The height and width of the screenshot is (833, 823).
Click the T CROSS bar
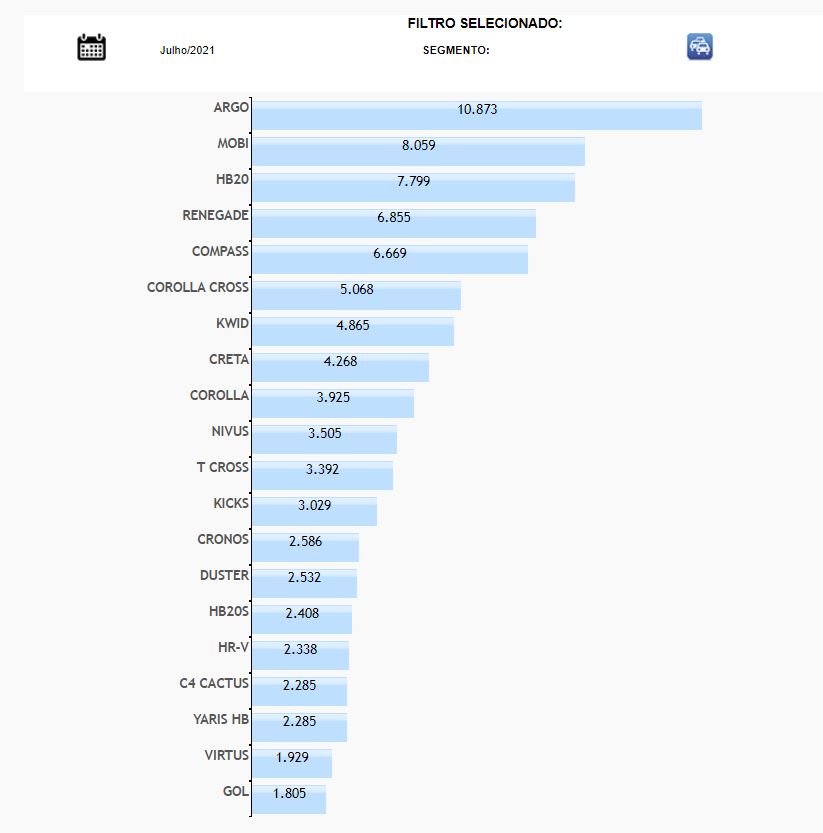pyautogui.click(x=322, y=475)
